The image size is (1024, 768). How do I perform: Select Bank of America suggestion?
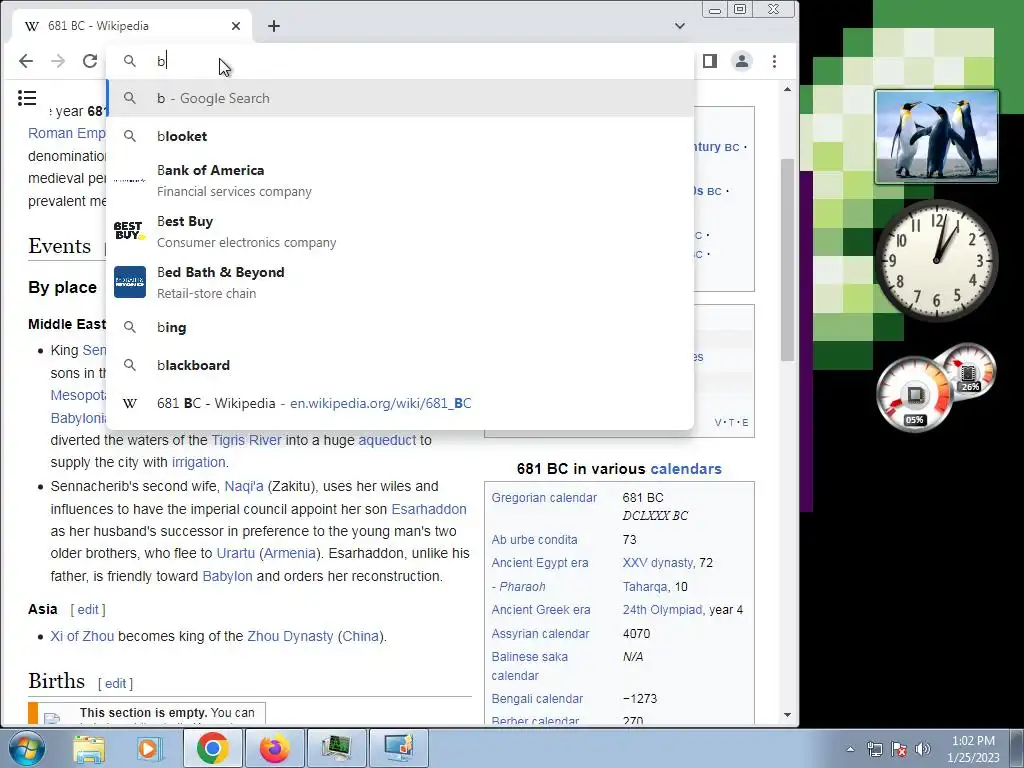pos(400,180)
